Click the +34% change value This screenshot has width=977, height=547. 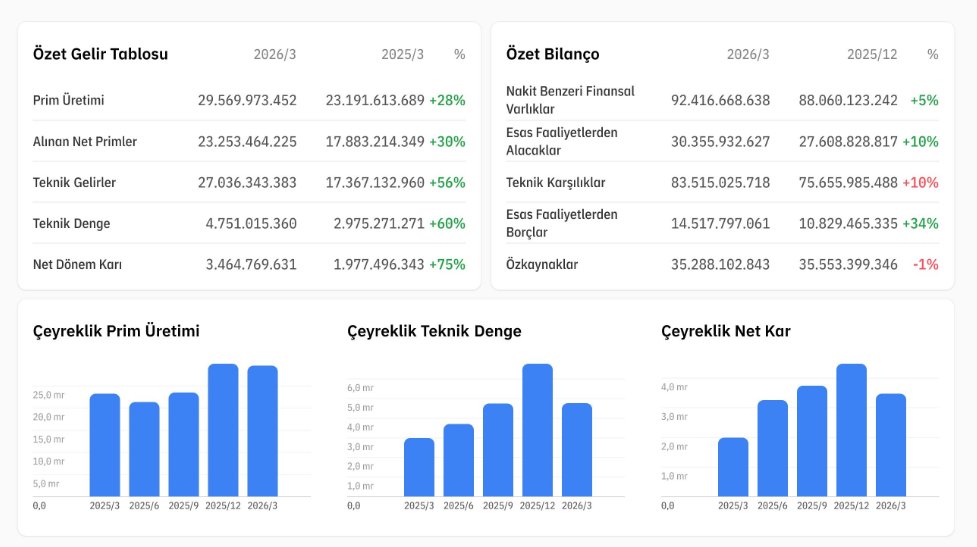coord(920,224)
